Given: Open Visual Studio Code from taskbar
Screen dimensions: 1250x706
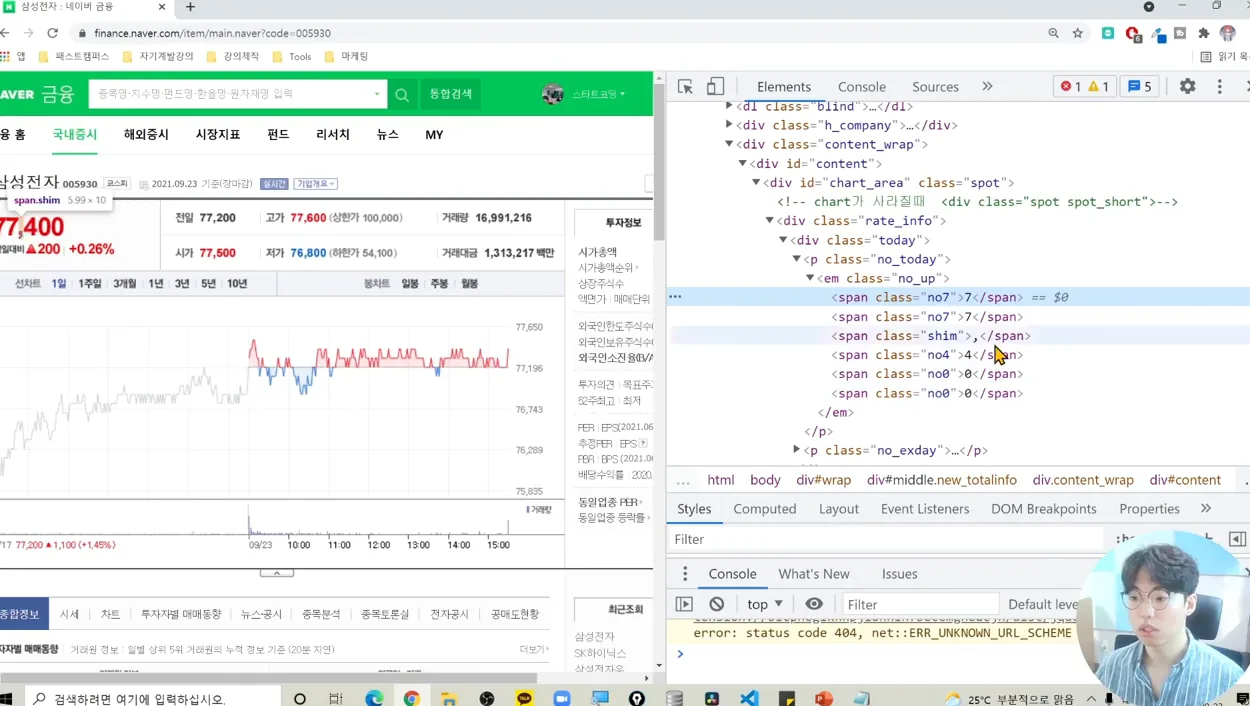Looking at the screenshot, I should click(749, 698).
